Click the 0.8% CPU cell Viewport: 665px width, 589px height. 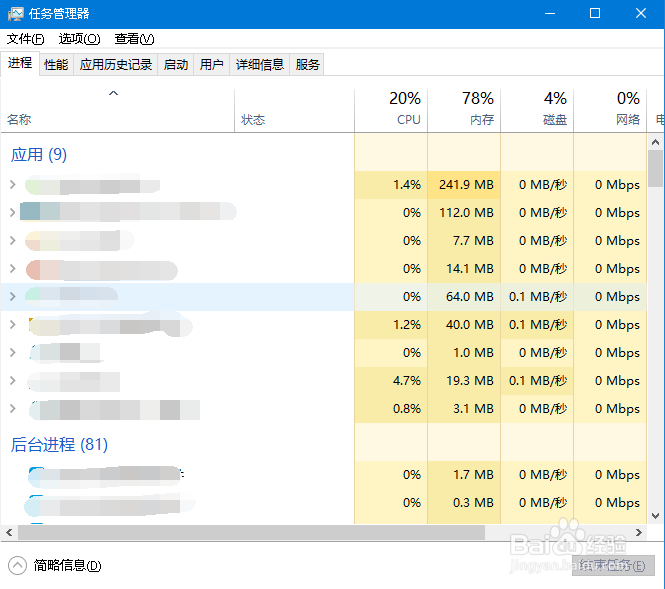391,409
